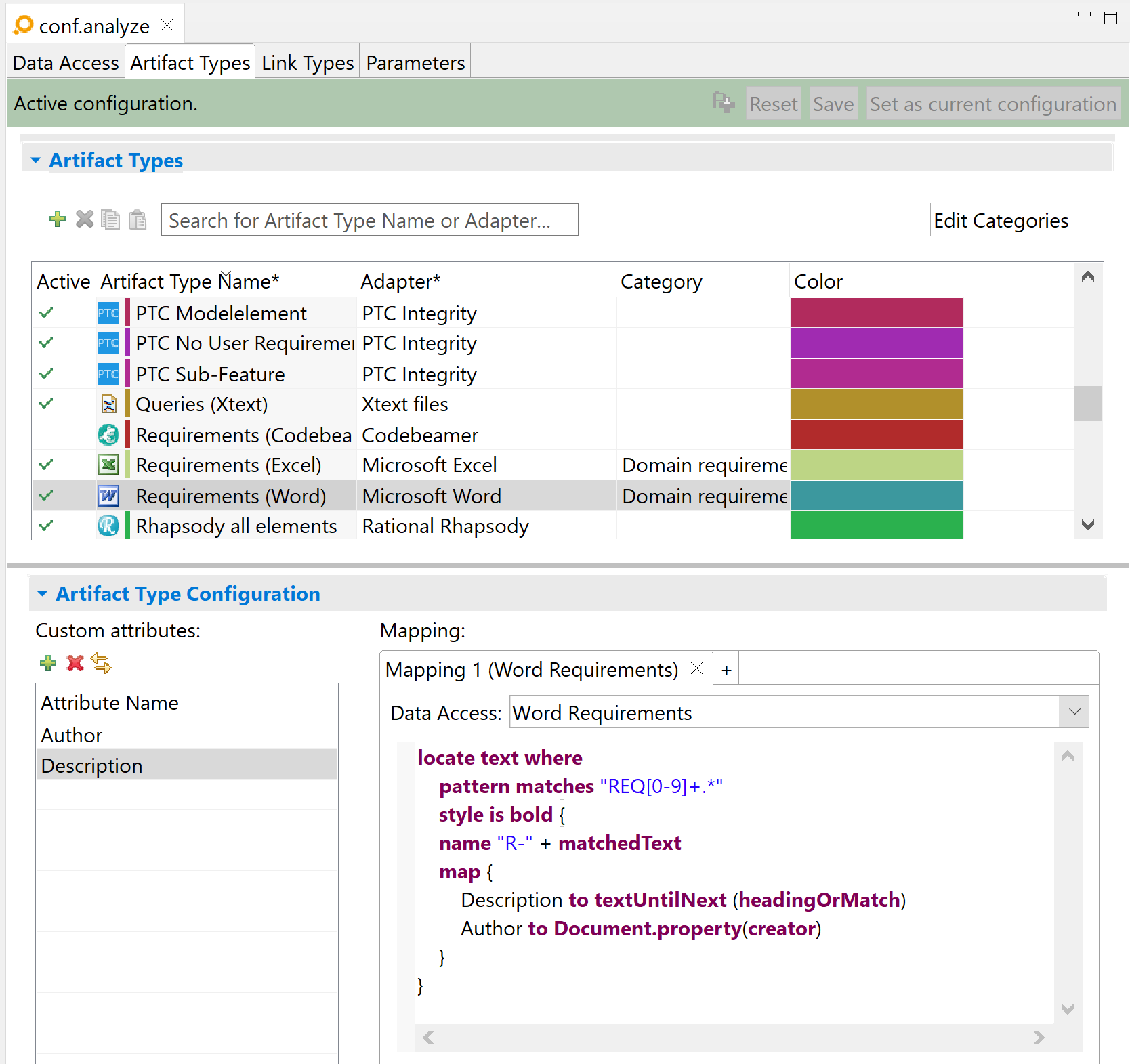Open Edit Categories
The image size is (1130, 1064).
(x=1001, y=220)
